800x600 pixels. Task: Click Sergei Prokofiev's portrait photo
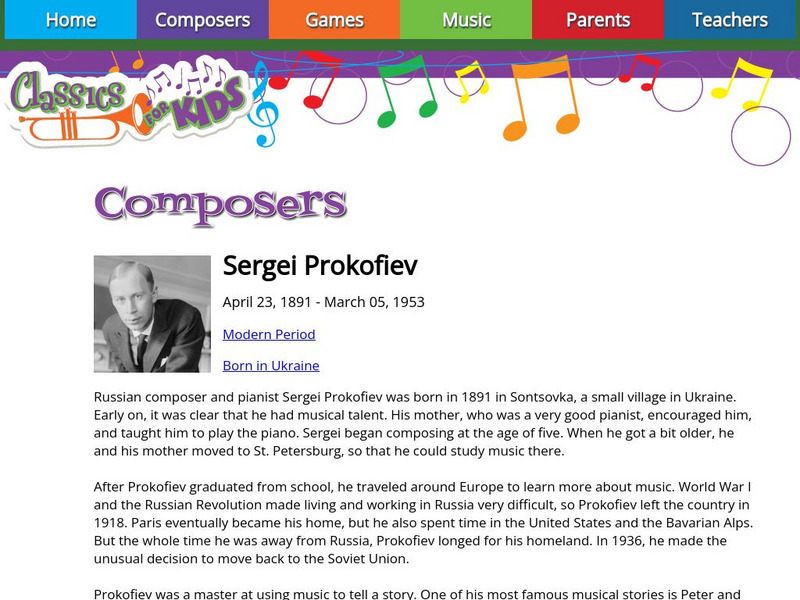tap(152, 314)
